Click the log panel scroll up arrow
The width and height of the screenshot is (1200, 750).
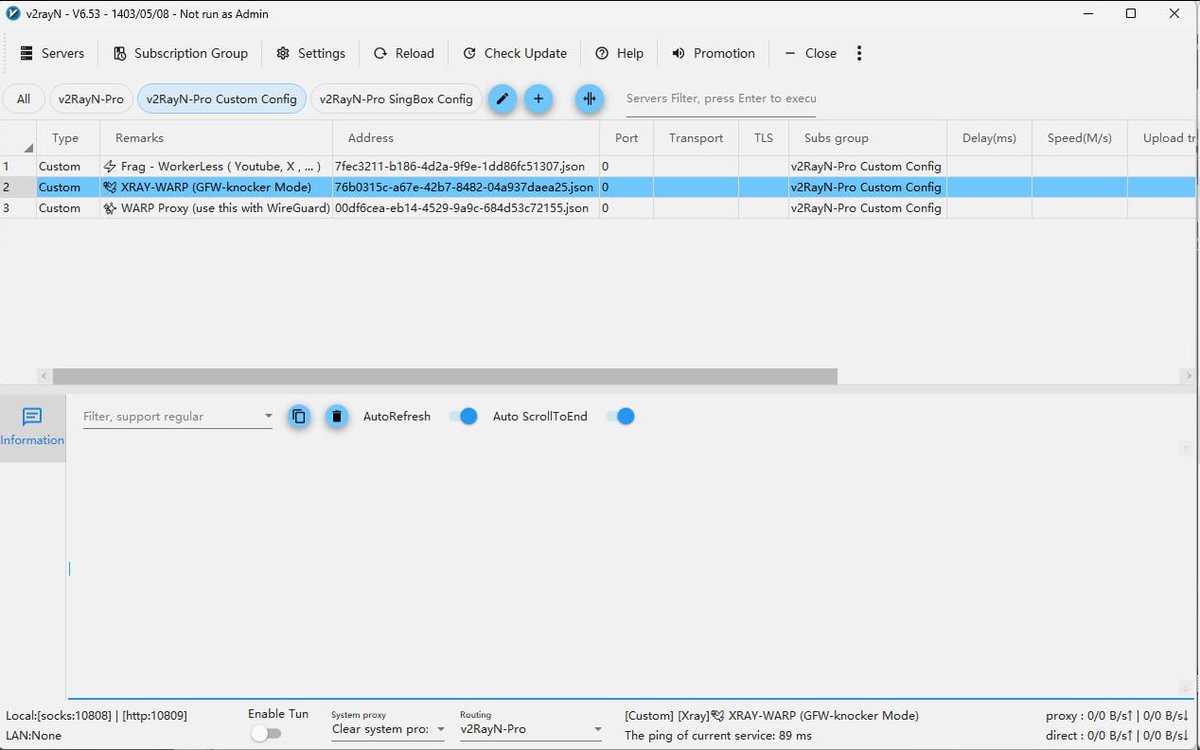pos(1186,449)
